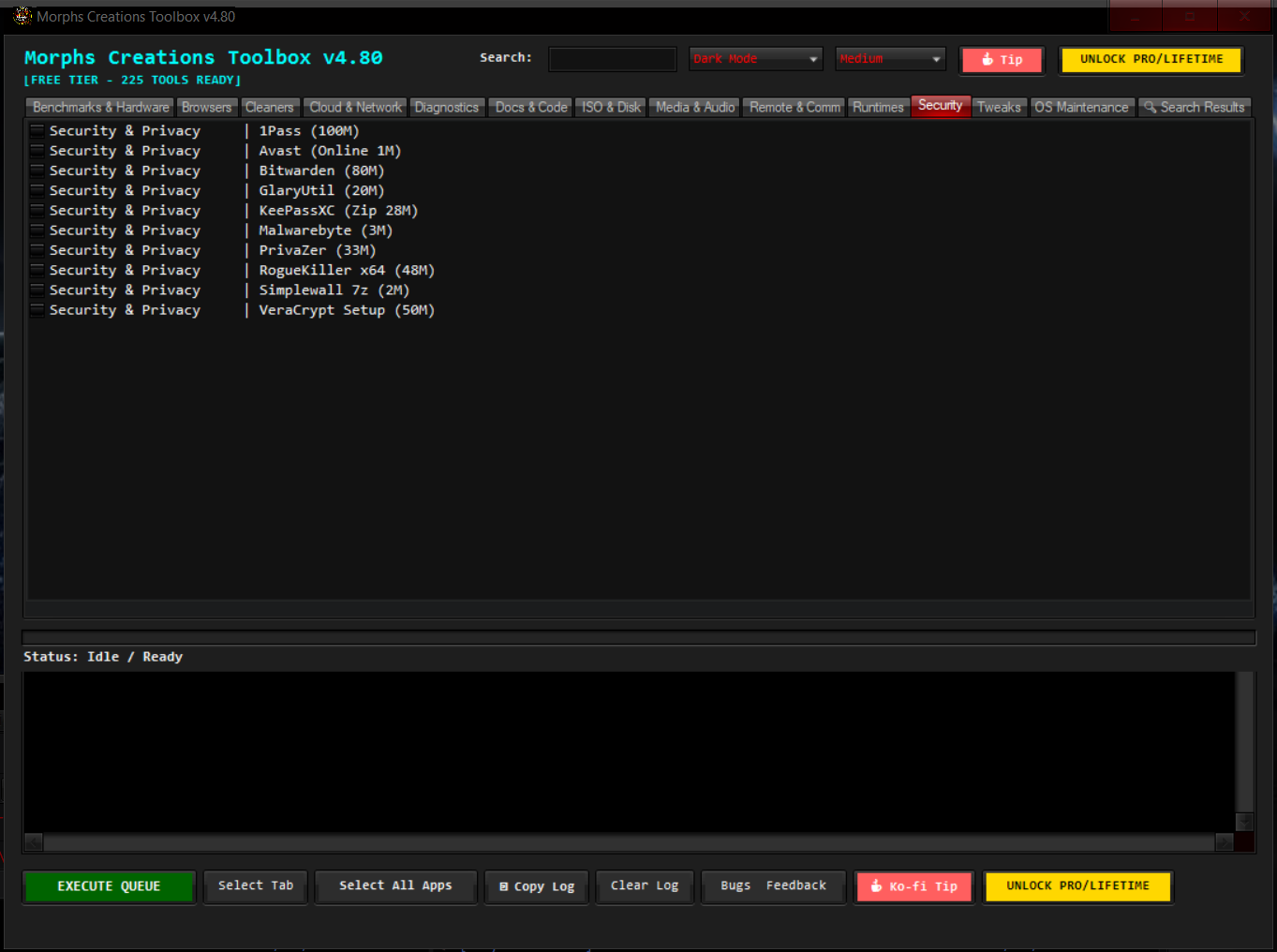This screenshot has height=952, width=1277.
Task: Enable the Avast (Online 1M) checkbox
Action: tap(37, 151)
